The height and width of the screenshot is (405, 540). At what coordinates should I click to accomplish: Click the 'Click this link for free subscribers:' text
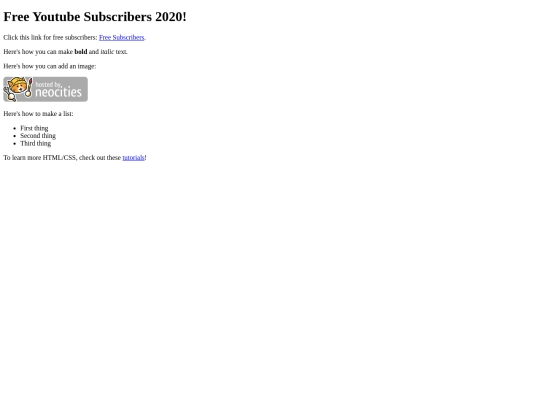pos(50,38)
